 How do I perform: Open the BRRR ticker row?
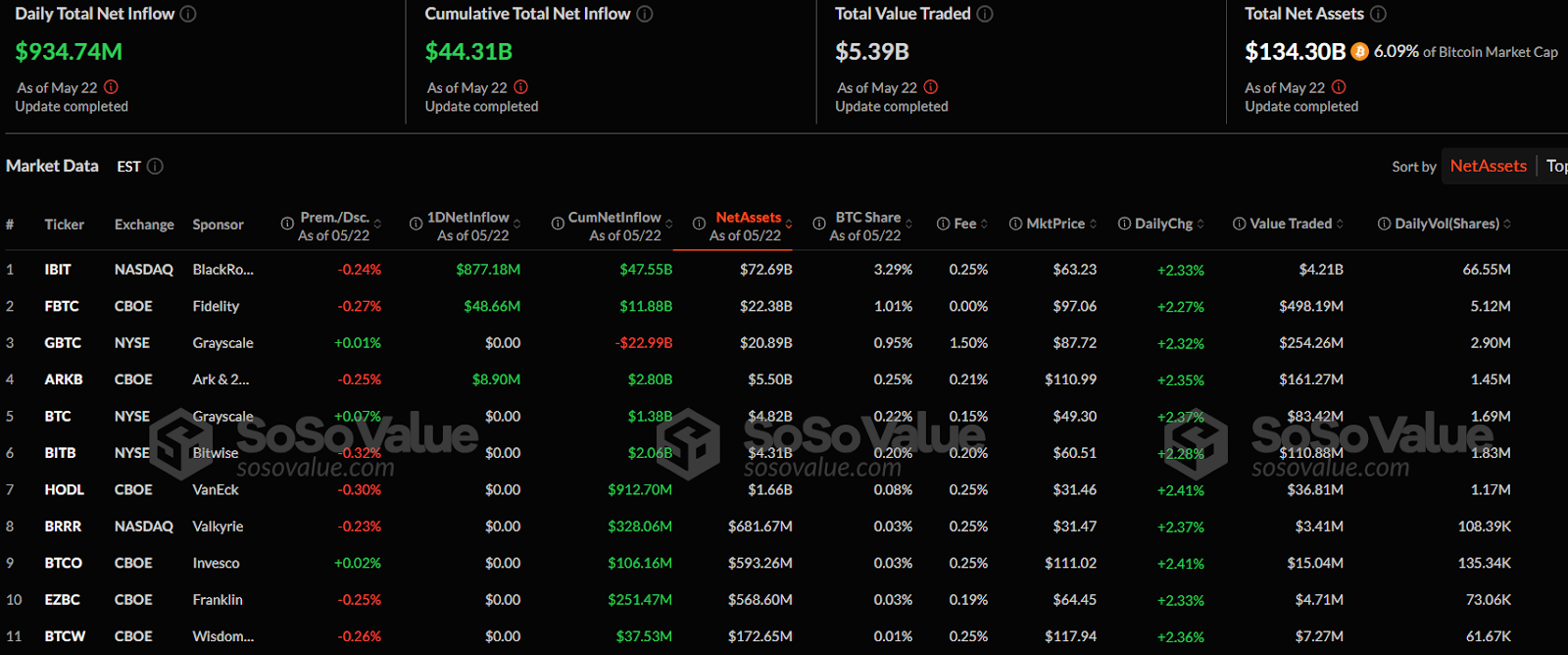point(63,526)
